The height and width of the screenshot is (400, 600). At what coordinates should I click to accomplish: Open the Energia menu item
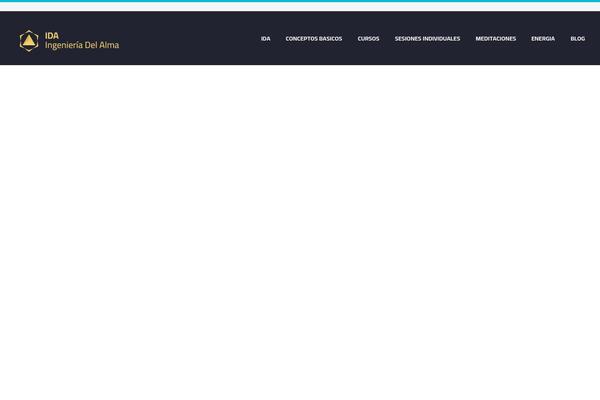(543, 39)
